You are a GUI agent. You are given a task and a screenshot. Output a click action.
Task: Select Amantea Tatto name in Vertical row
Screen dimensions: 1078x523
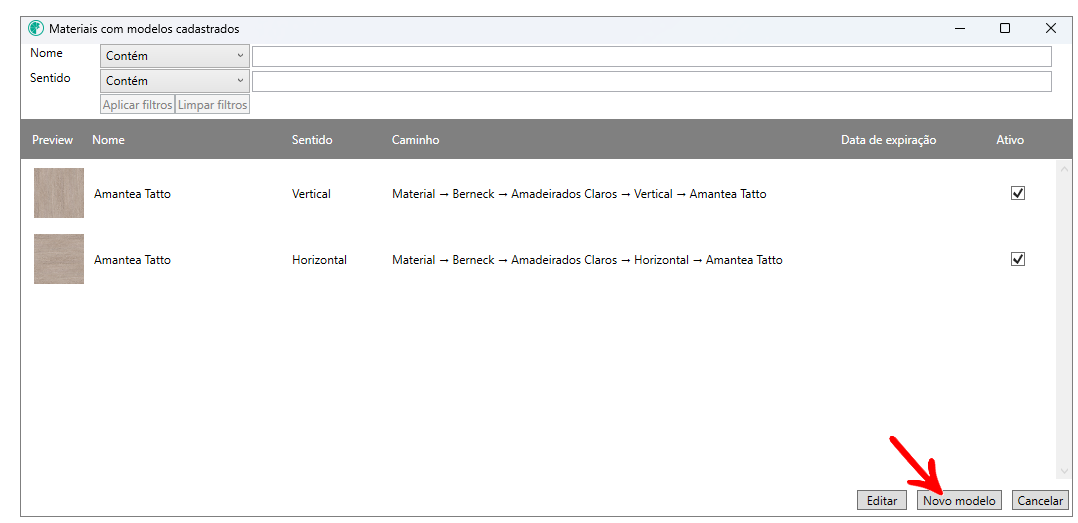[132, 194]
